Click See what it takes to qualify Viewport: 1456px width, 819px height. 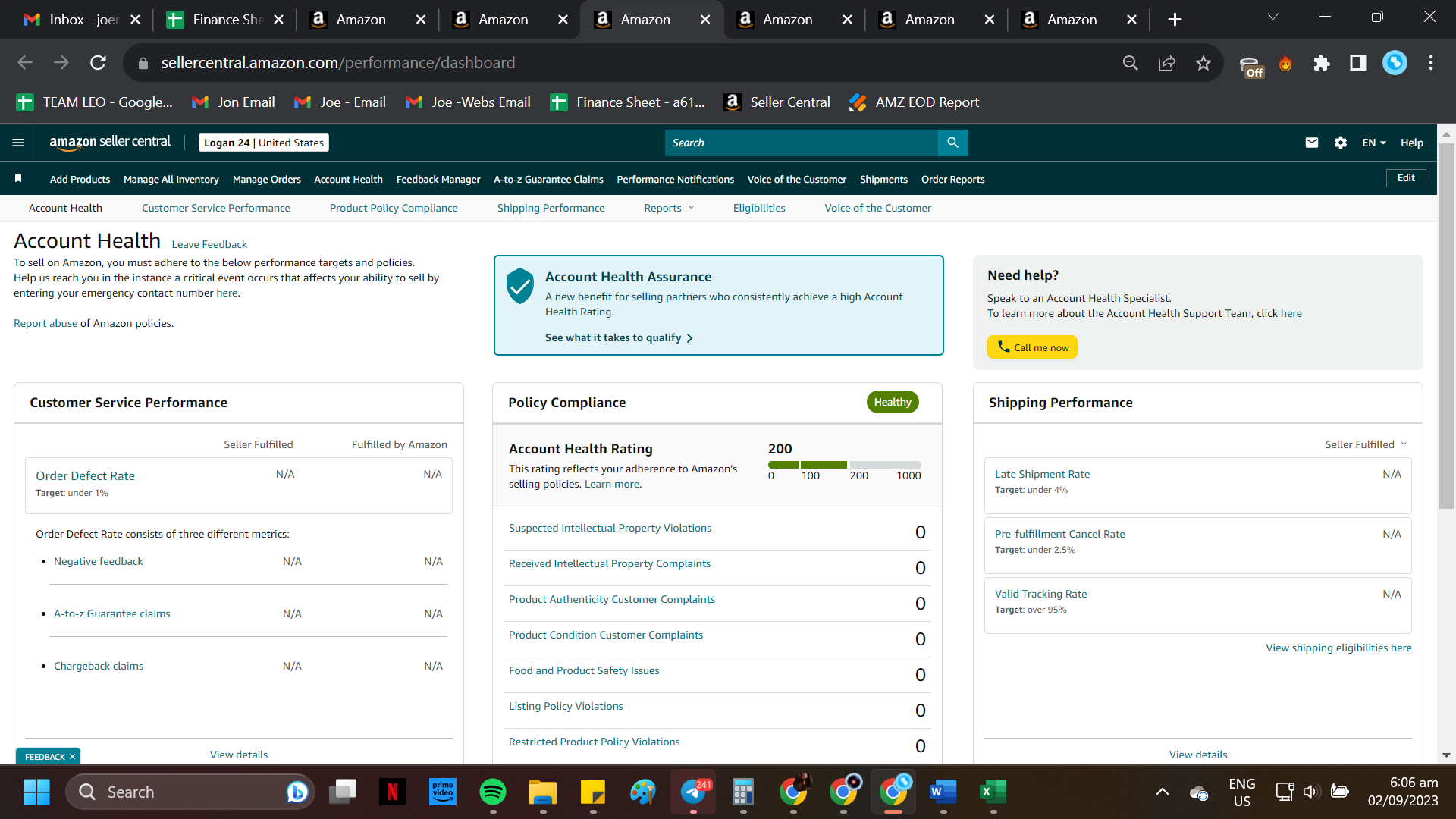coord(619,337)
